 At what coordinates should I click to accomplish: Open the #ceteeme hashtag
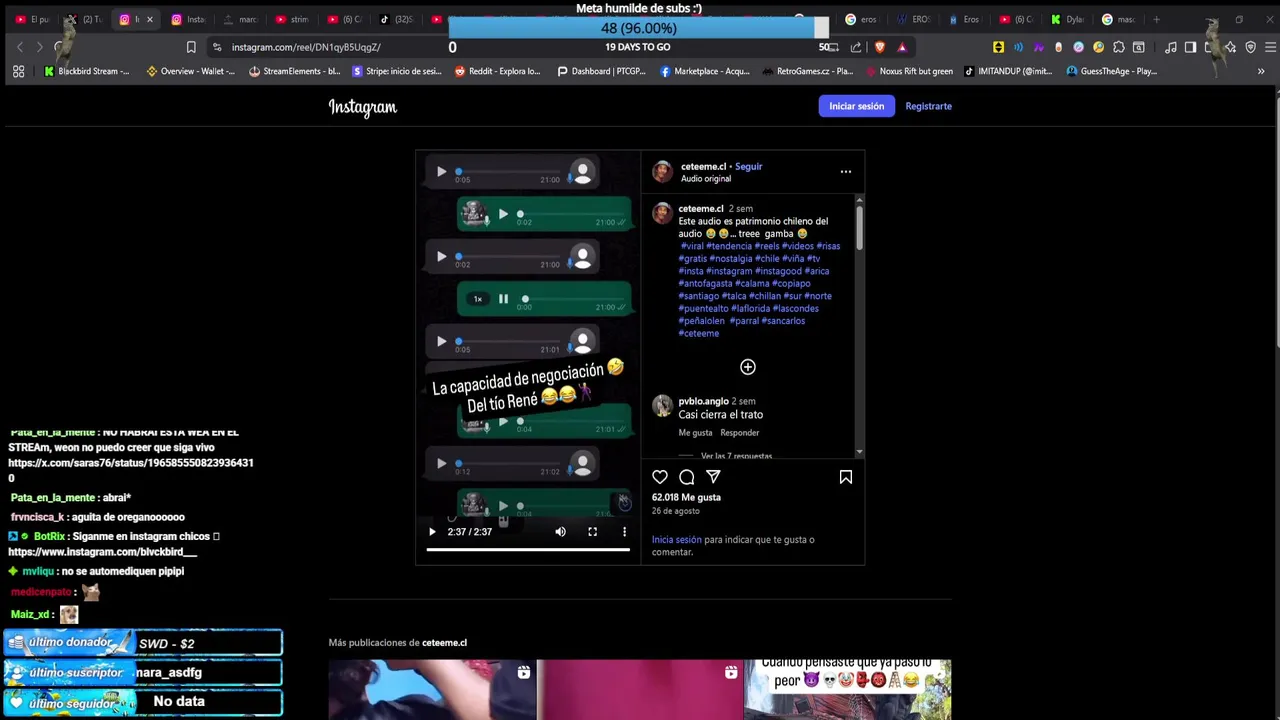pos(699,333)
